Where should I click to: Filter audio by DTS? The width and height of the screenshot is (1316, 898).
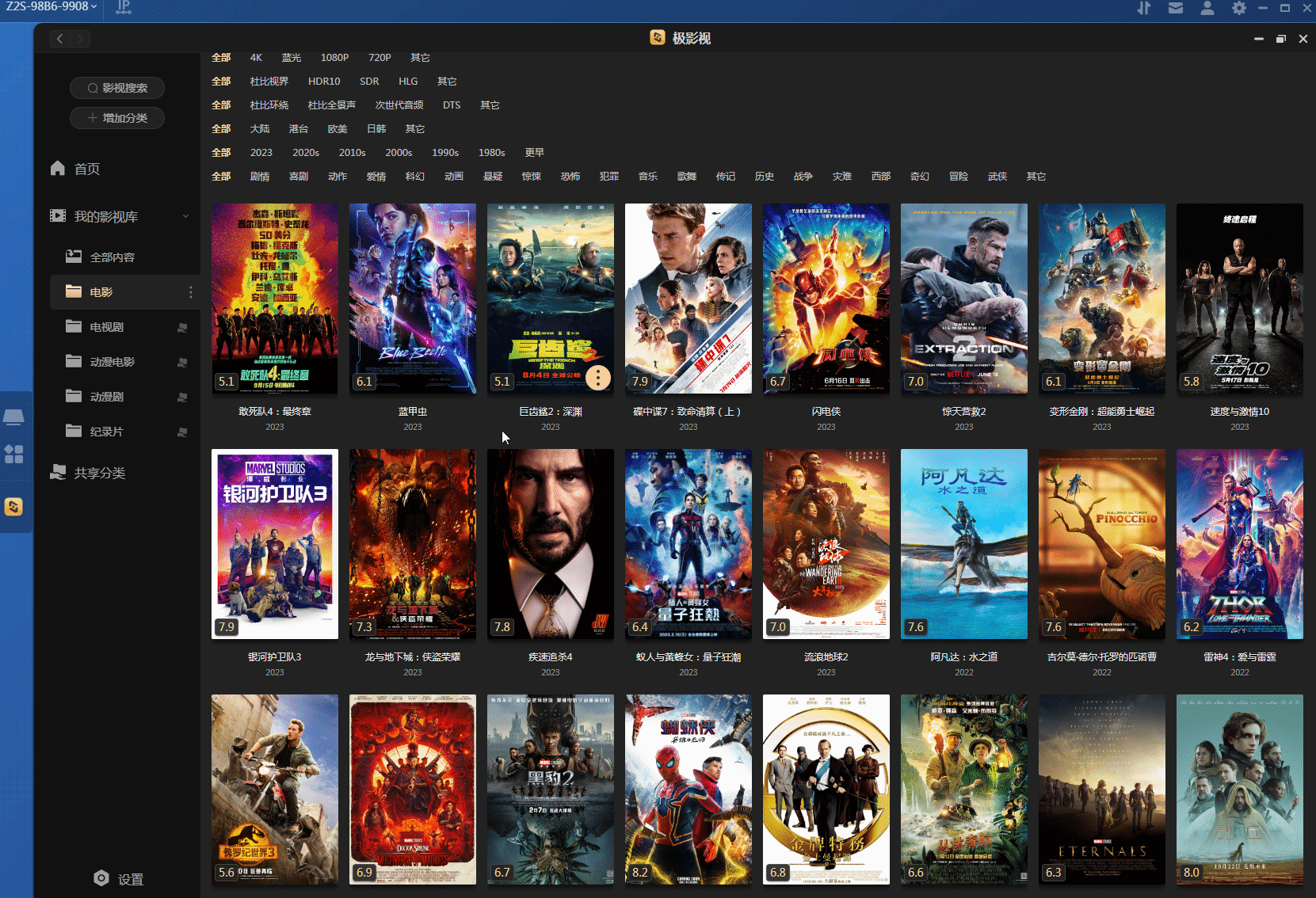(452, 105)
